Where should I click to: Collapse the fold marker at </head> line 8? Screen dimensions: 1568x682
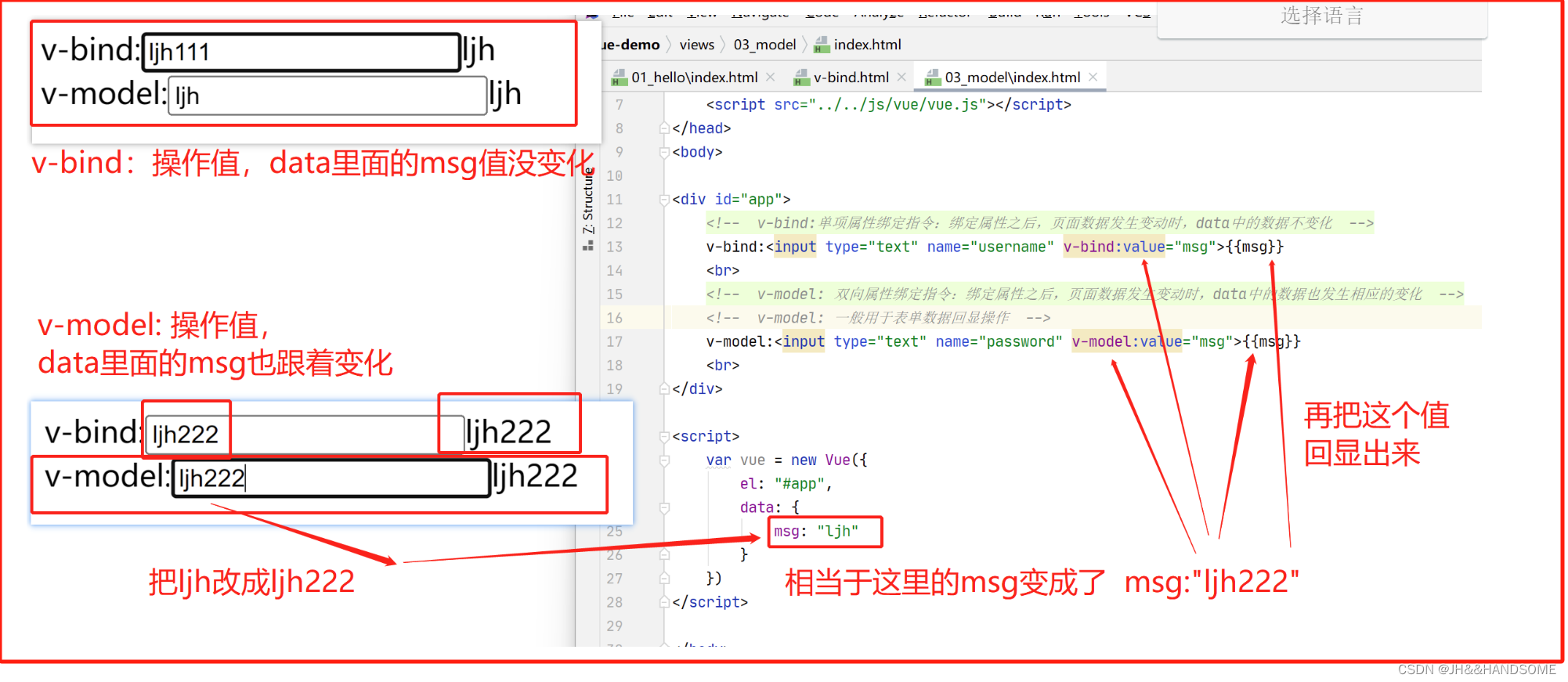coord(664,128)
